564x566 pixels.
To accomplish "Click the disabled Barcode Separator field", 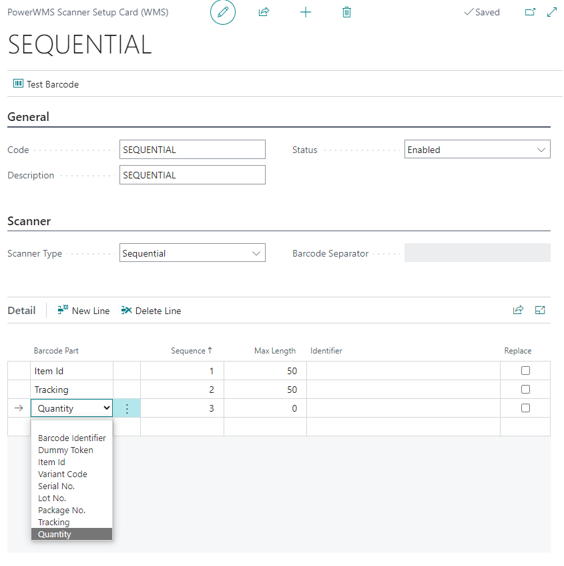I will tap(477, 253).
